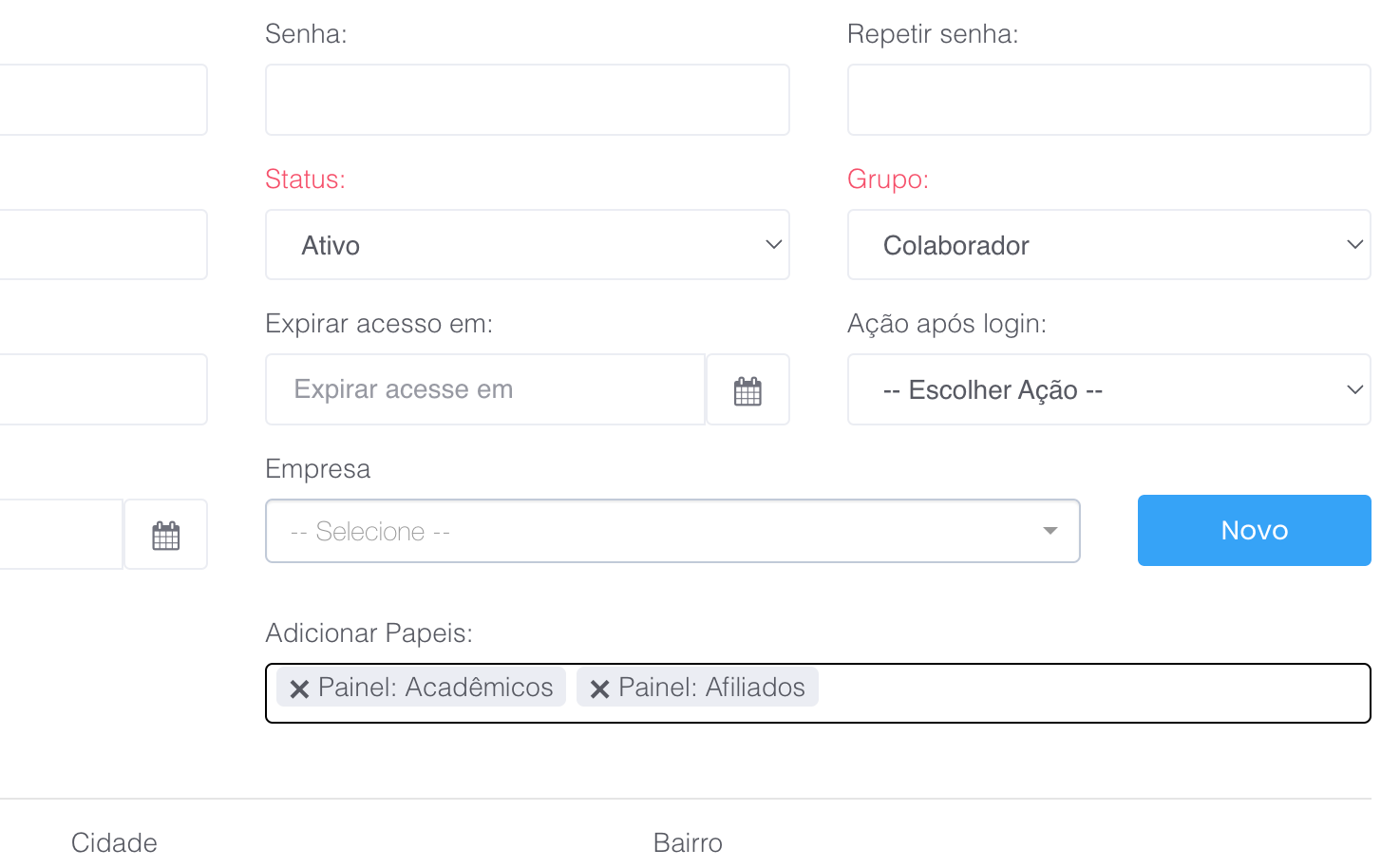Screen dimensions: 1381x868
Task: Click the blue Novo button
Action: (x=1254, y=530)
